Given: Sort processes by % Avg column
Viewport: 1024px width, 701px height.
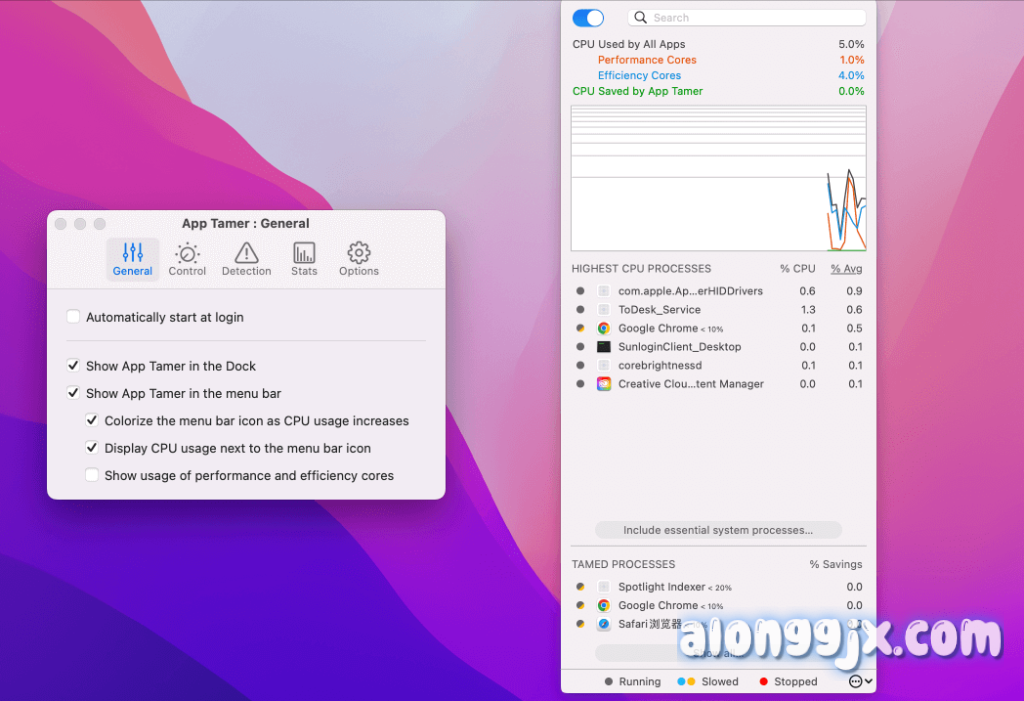Looking at the screenshot, I should tap(846, 269).
